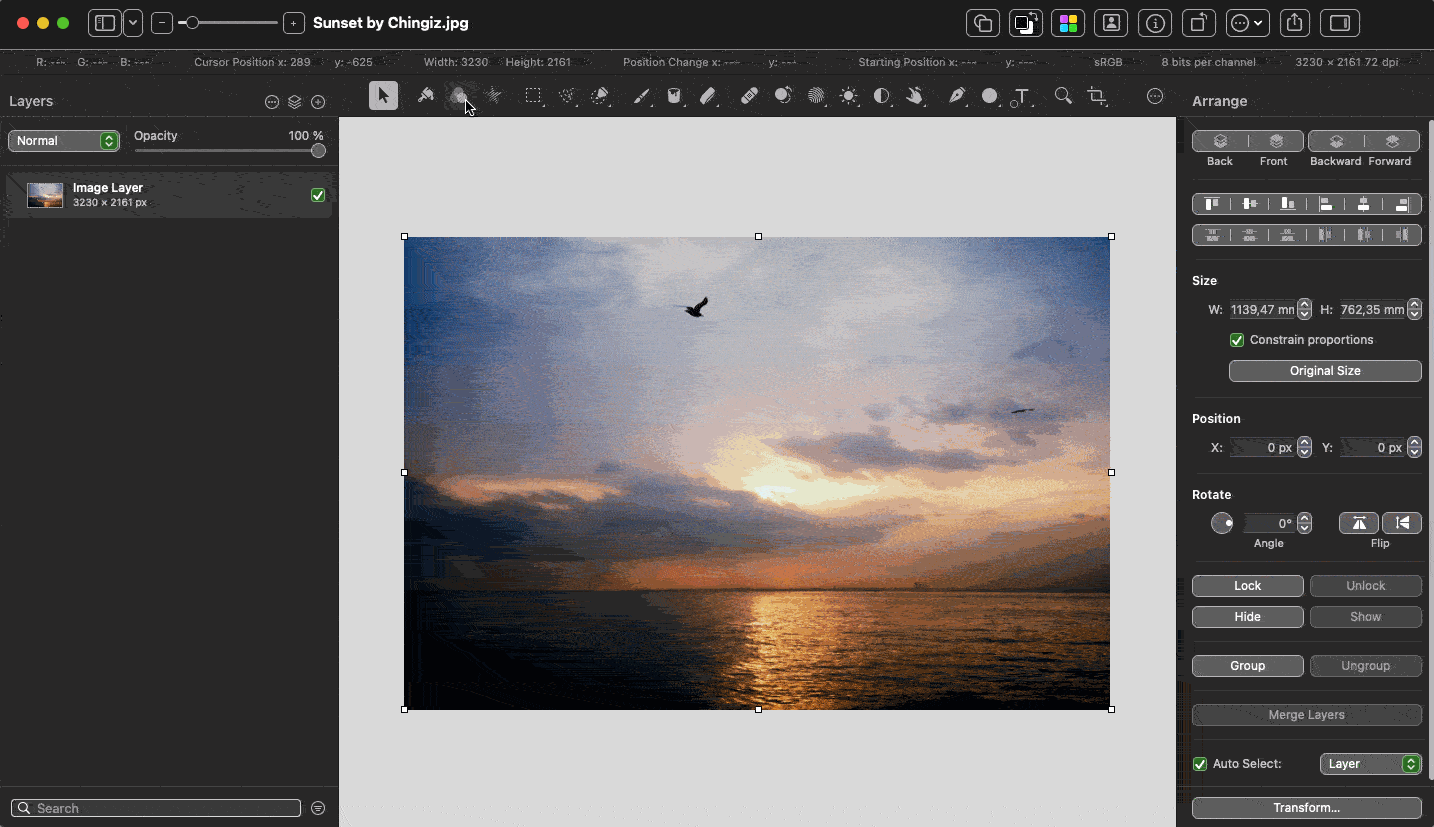Add a new layer with plus icon
Viewport: 1434px width, 827px height.
(x=318, y=102)
